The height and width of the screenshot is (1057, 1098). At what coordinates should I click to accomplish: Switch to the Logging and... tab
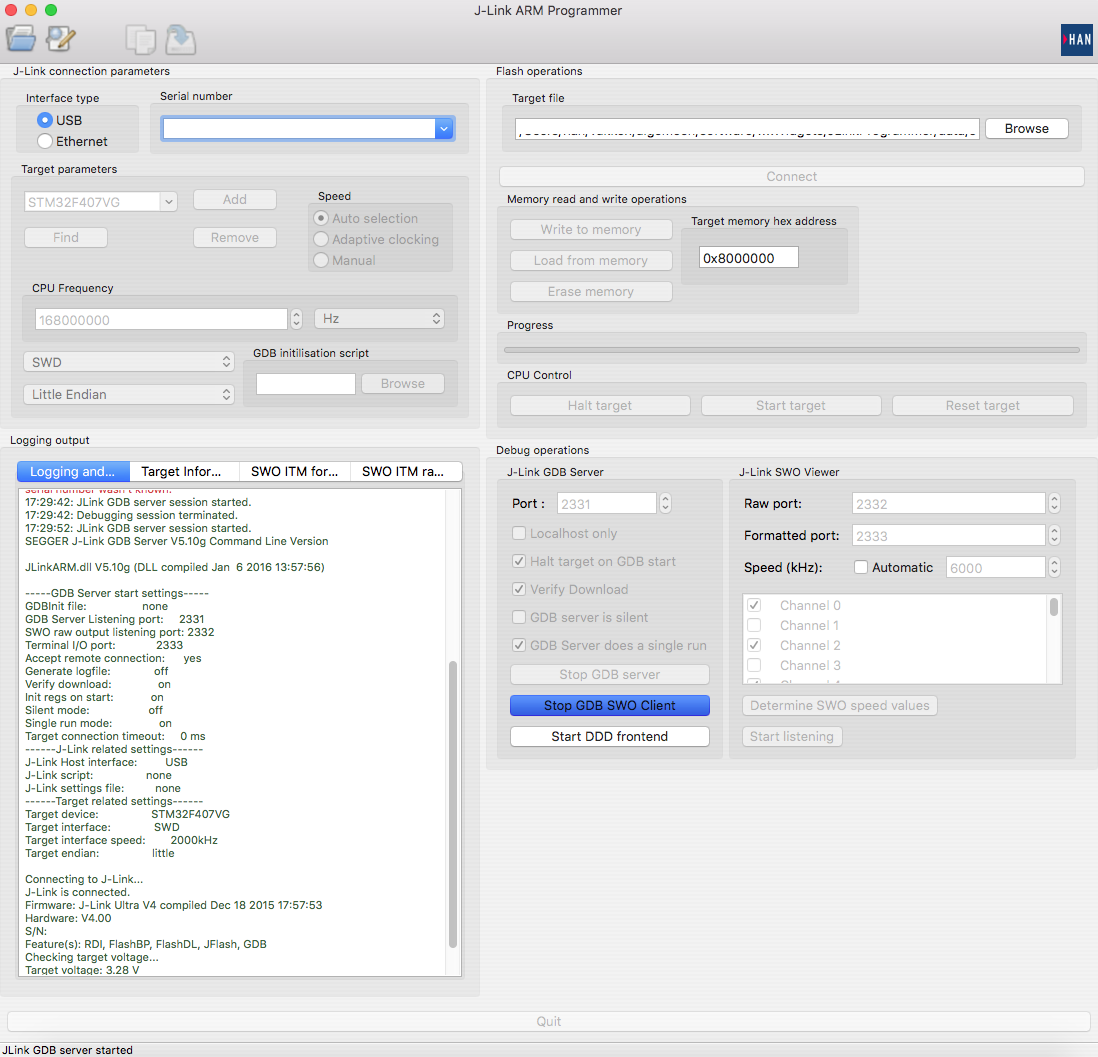73,471
